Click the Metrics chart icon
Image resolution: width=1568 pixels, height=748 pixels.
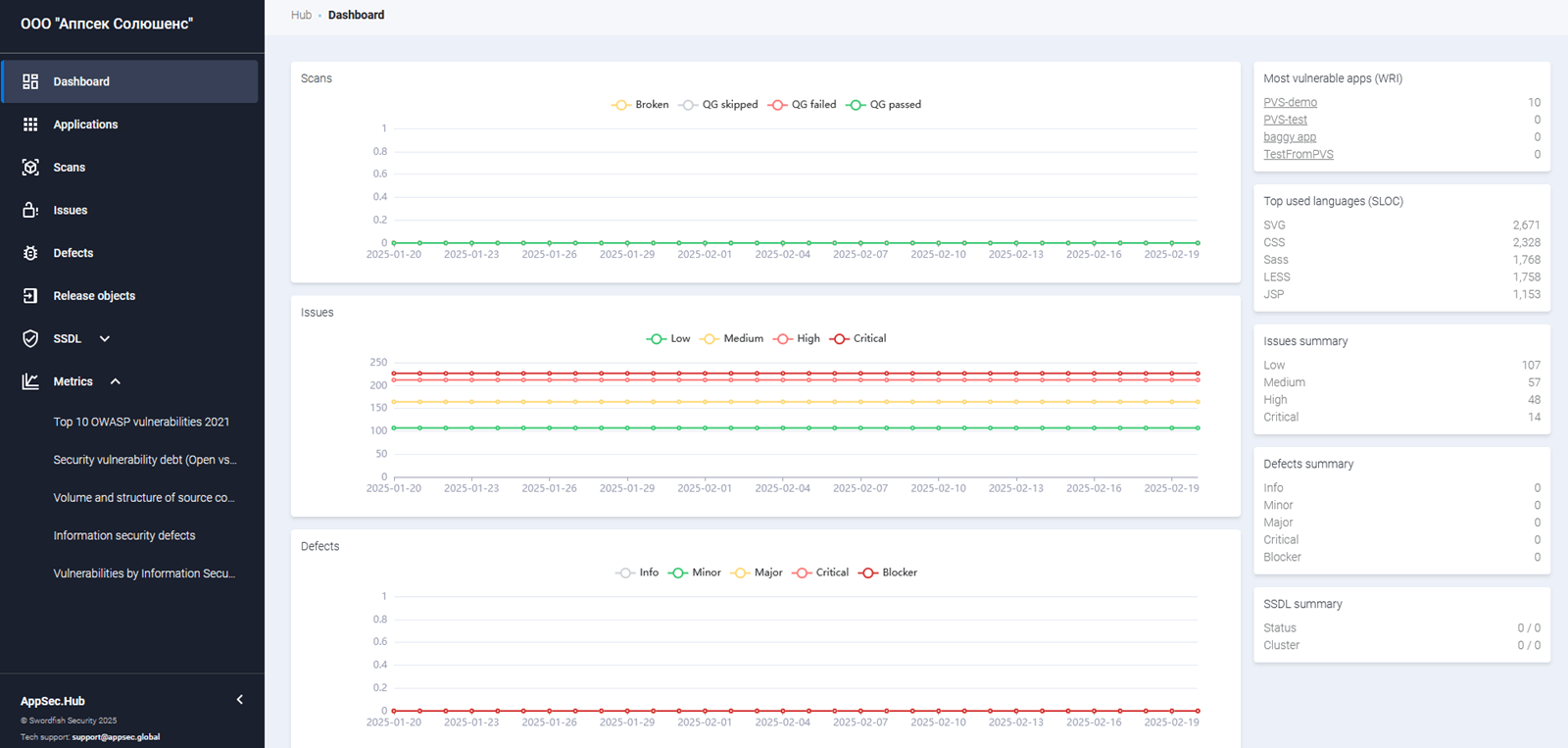click(x=30, y=381)
